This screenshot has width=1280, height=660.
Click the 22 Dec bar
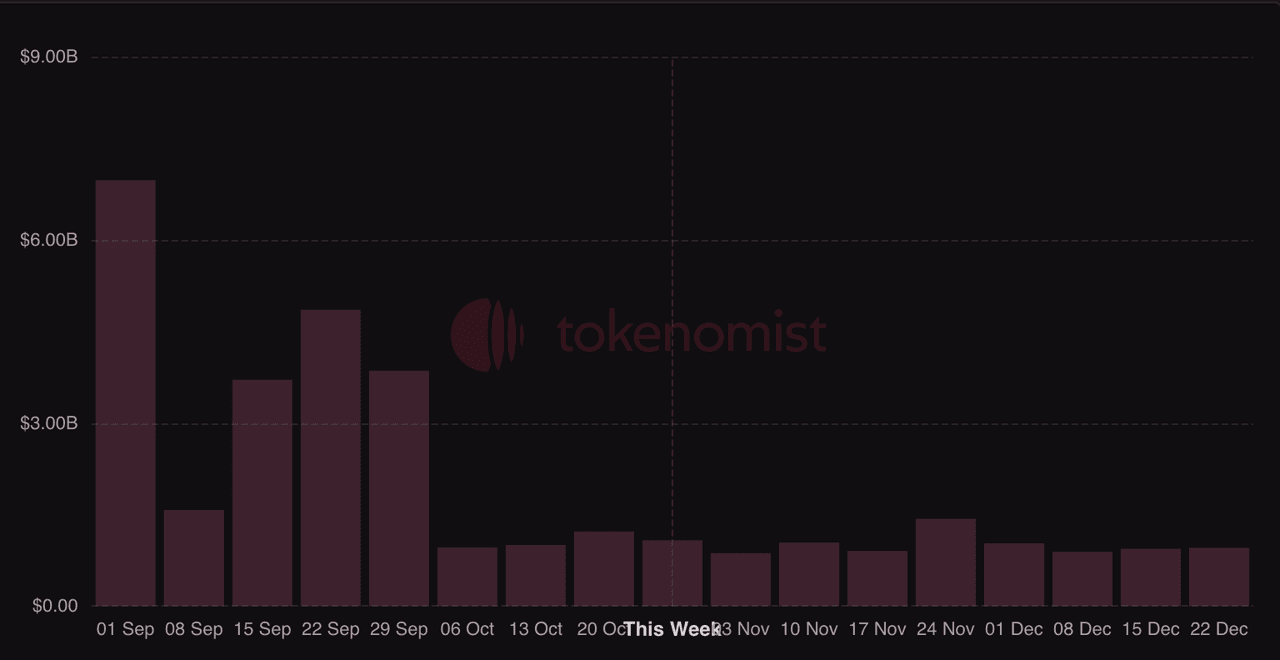click(1219, 576)
